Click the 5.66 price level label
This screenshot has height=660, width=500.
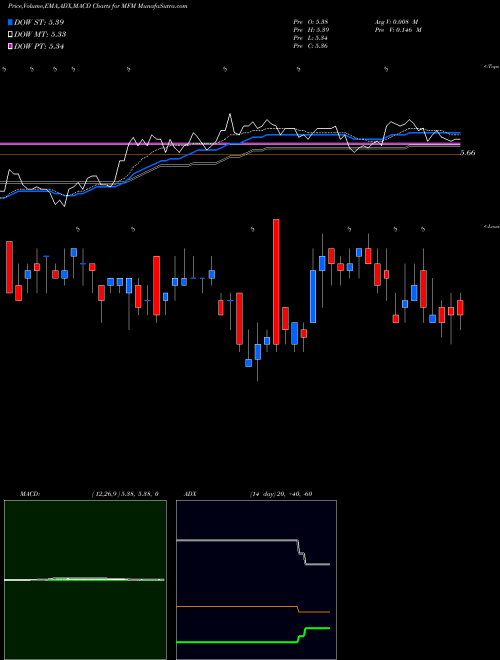468,153
